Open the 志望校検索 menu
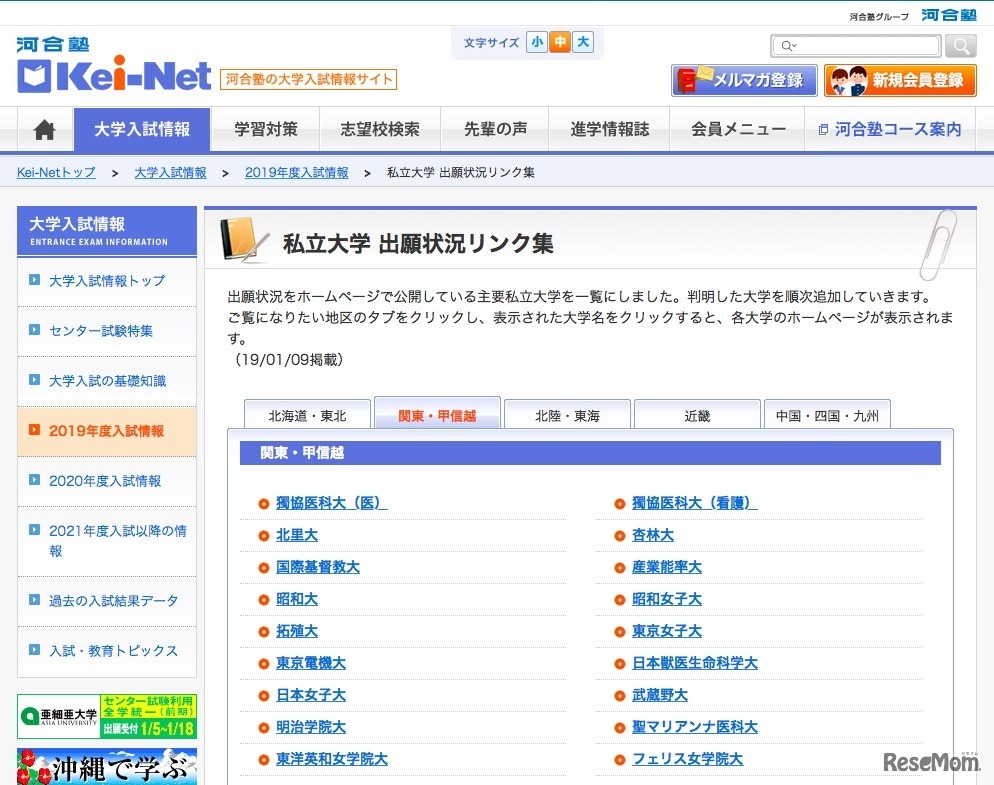This screenshot has width=994, height=785. coord(379,129)
